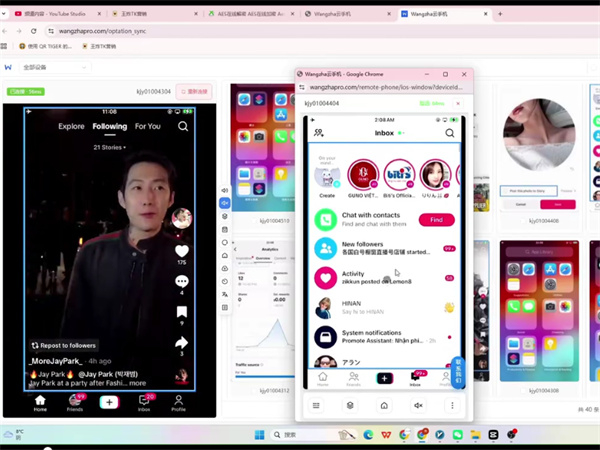Like the Jay Park video with the heart icon

[x=182, y=251]
